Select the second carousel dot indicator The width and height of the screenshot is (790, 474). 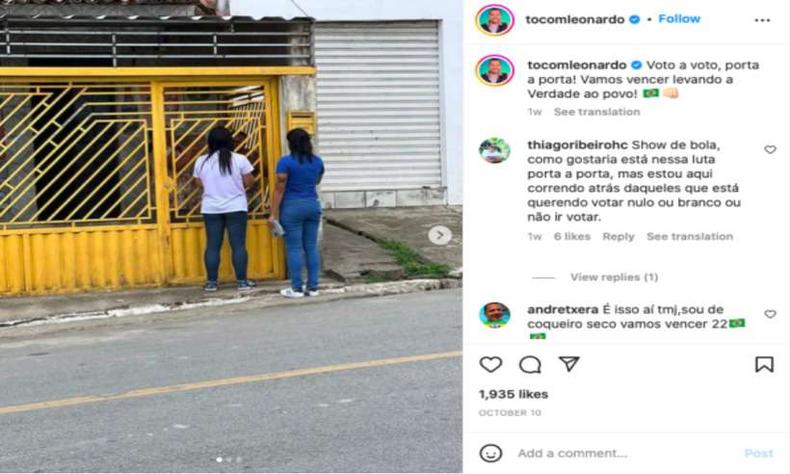229,459
